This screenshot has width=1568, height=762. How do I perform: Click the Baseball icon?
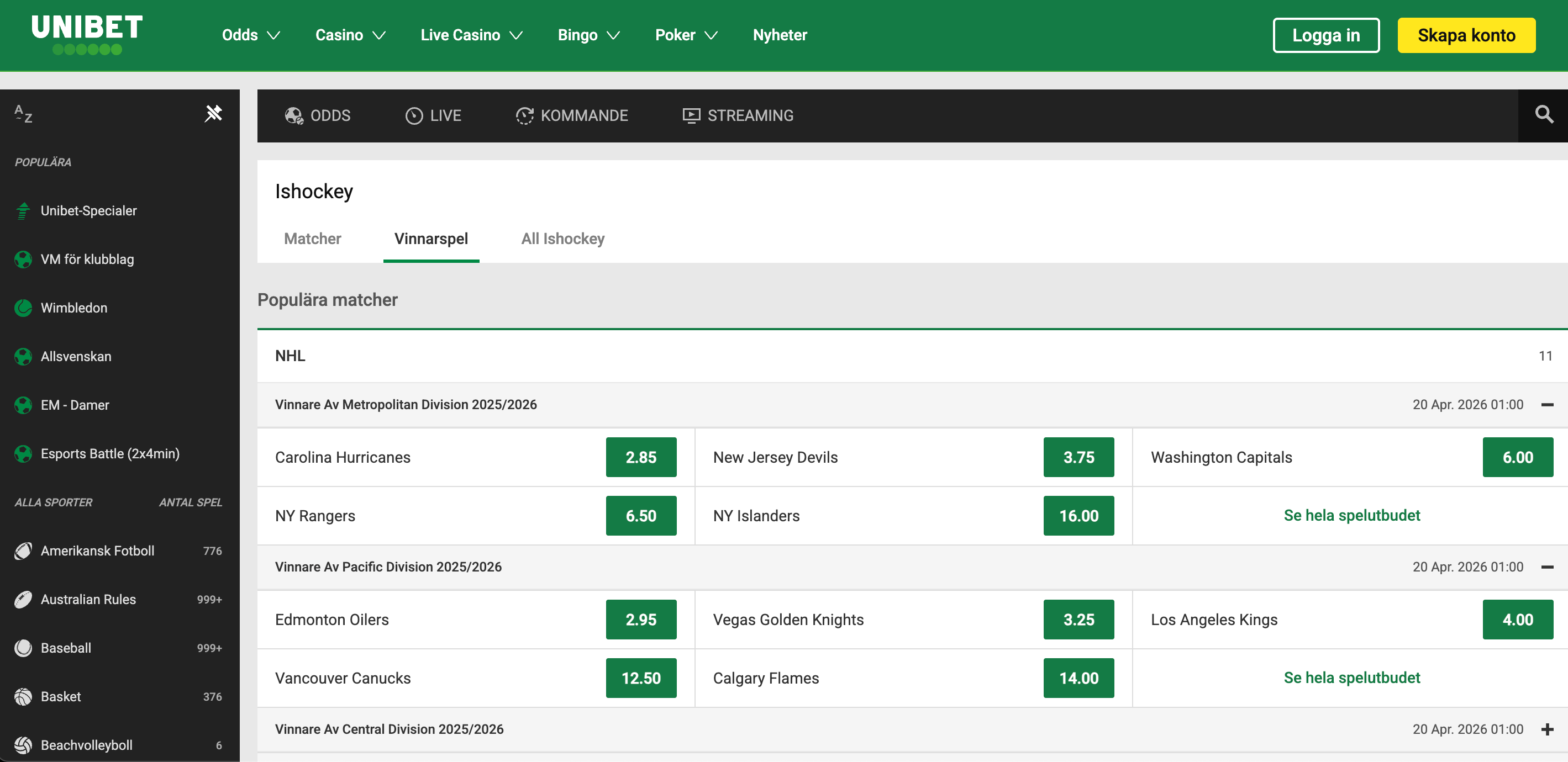[23, 648]
